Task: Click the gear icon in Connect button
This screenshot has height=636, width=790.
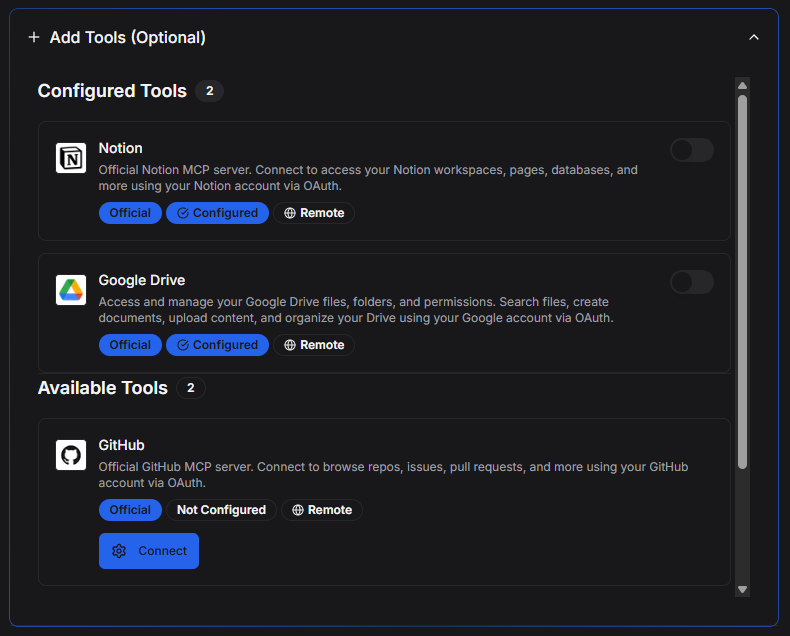Action: 120,551
